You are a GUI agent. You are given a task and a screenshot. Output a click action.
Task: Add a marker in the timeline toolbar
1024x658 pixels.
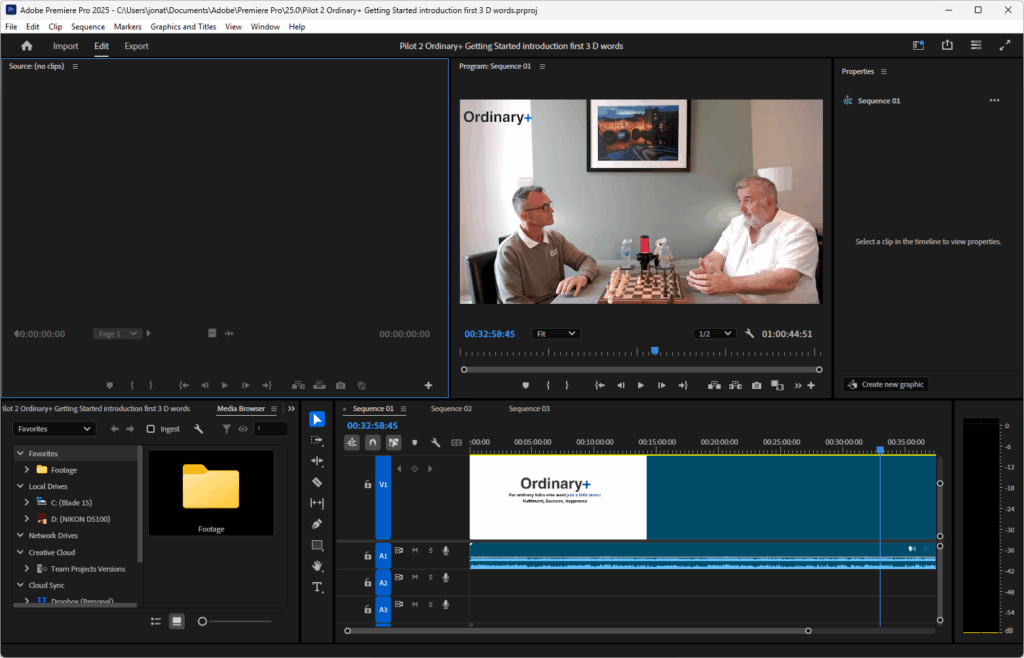(x=414, y=443)
